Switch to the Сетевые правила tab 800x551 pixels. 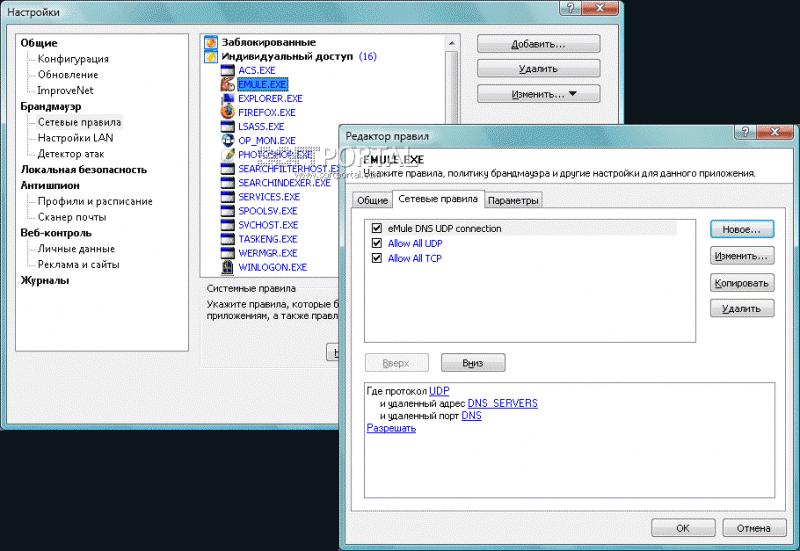[x=438, y=199]
